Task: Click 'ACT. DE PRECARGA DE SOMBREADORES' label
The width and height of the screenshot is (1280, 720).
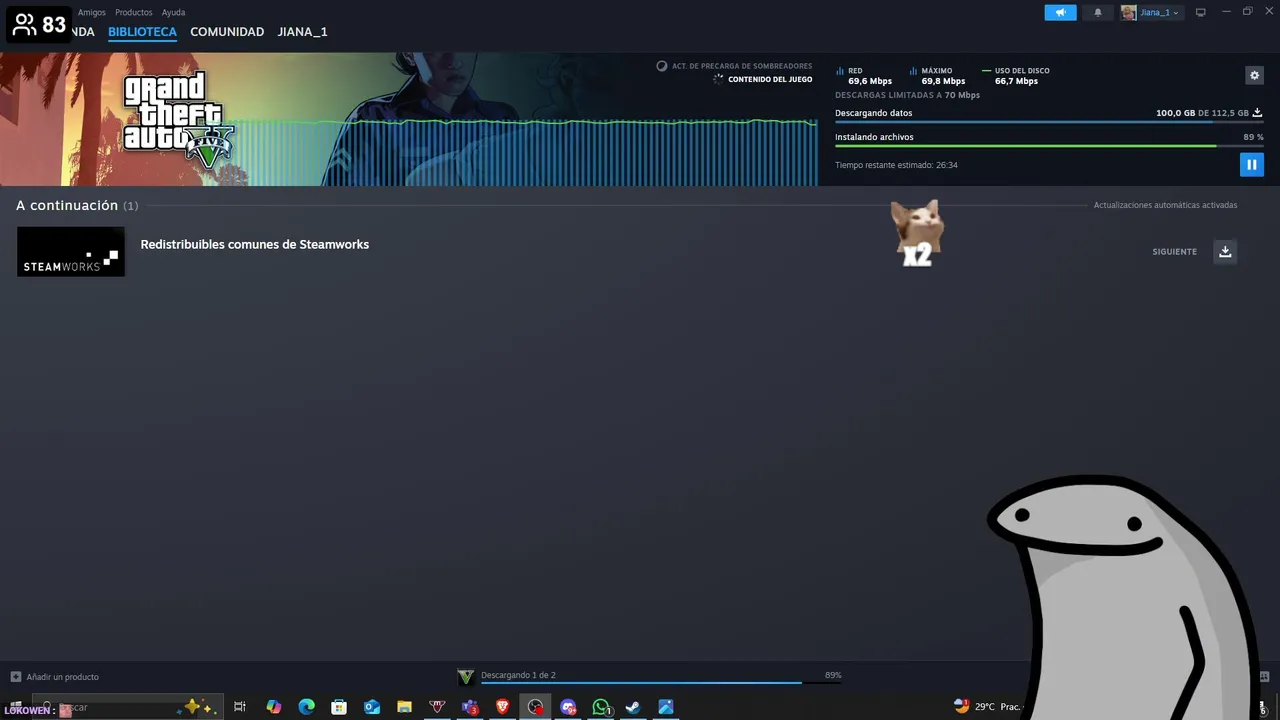Action: pos(742,66)
